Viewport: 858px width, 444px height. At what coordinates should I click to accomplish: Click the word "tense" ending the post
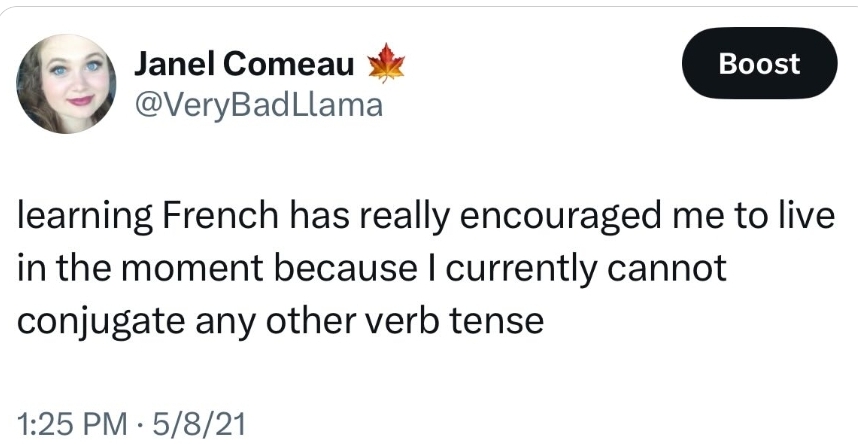496,322
